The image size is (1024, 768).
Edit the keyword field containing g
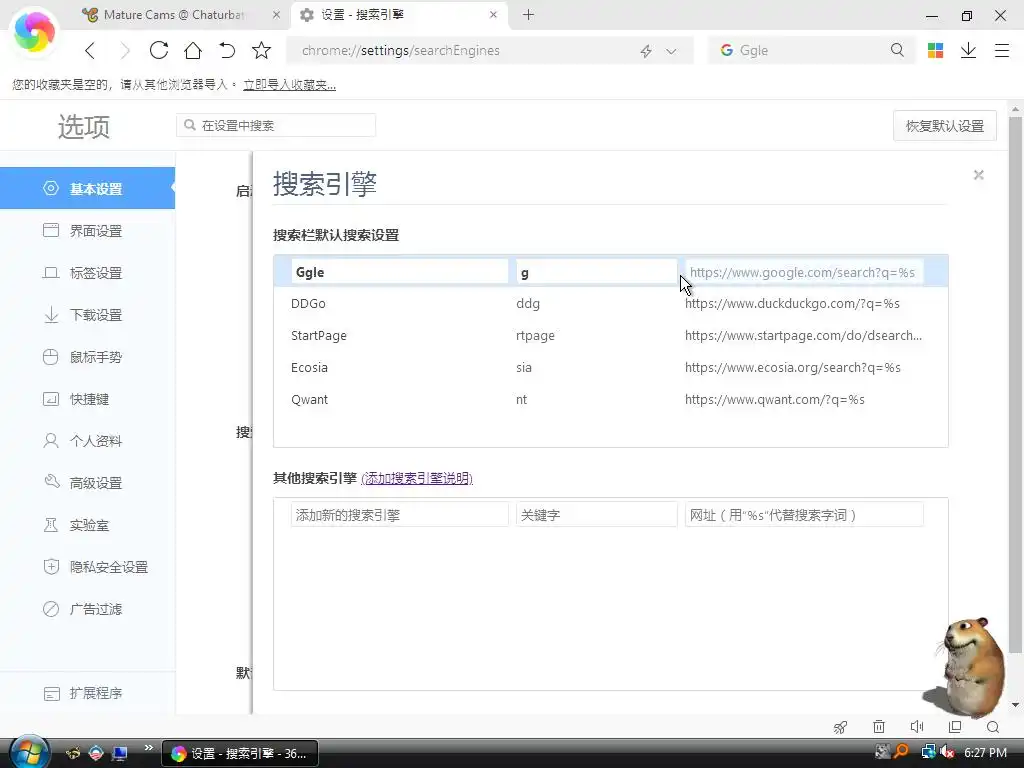pyautogui.click(x=596, y=272)
